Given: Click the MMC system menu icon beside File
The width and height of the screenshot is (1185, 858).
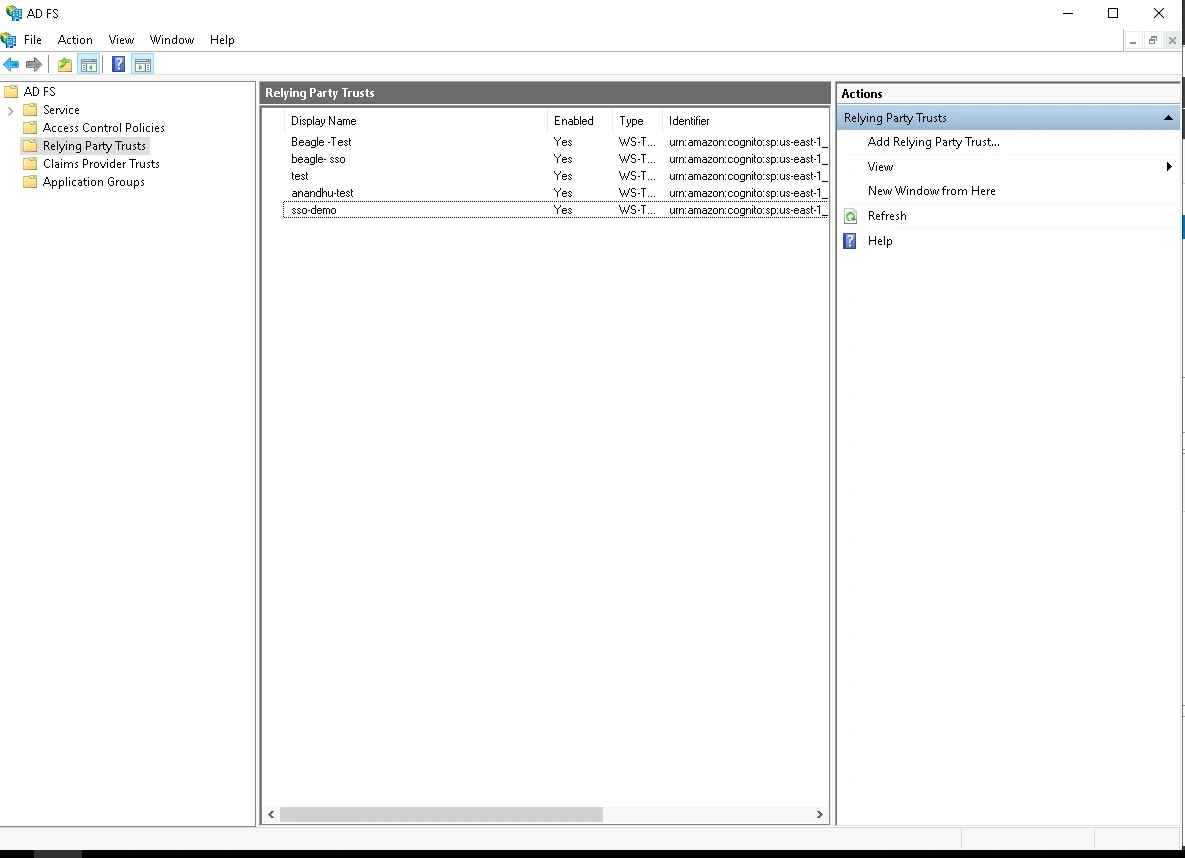Looking at the screenshot, I should [8, 39].
